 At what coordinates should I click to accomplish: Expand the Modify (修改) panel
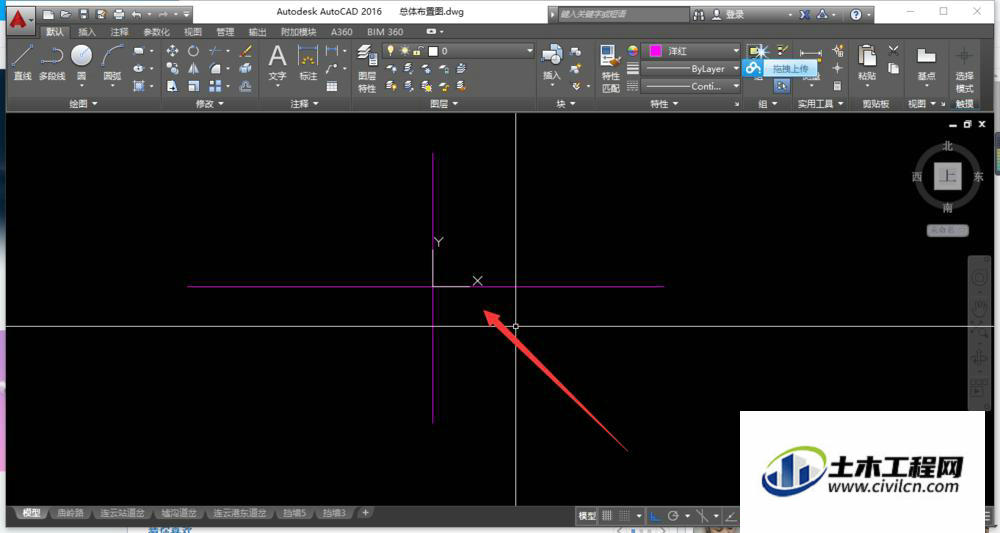[x=210, y=103]
